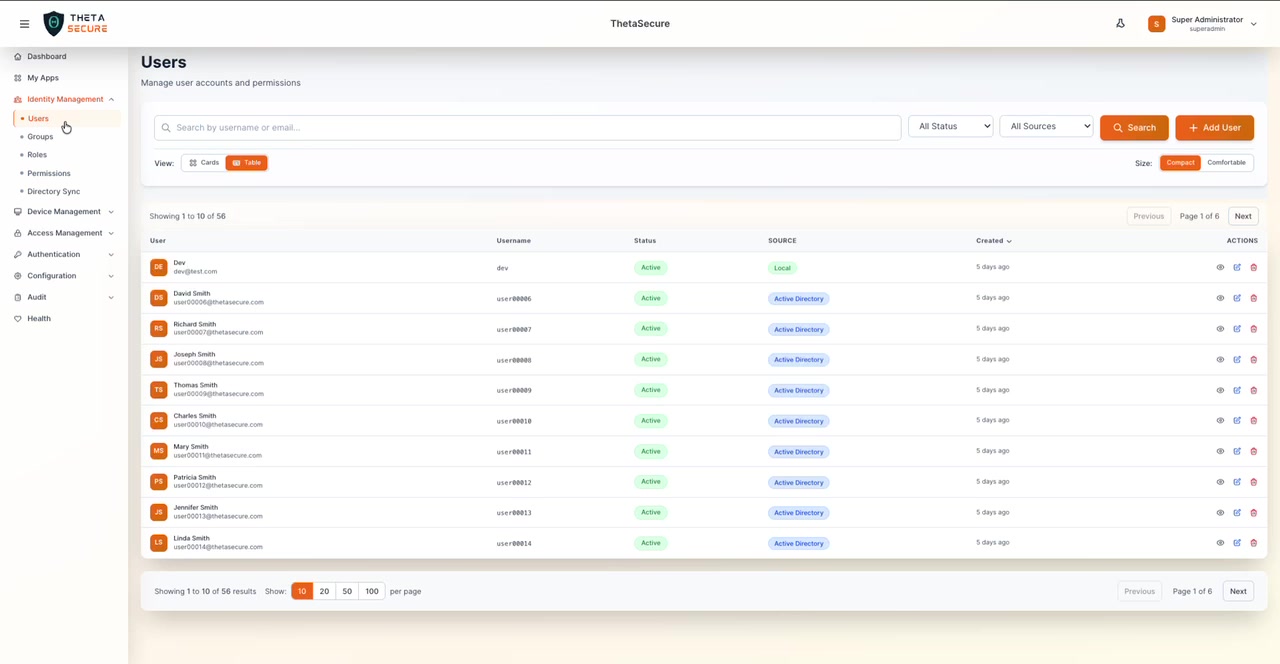Screen dimensions: 1280x664
Task: Click the ThetaSecure logo in sidebar
Action: [x=75, y=23]
